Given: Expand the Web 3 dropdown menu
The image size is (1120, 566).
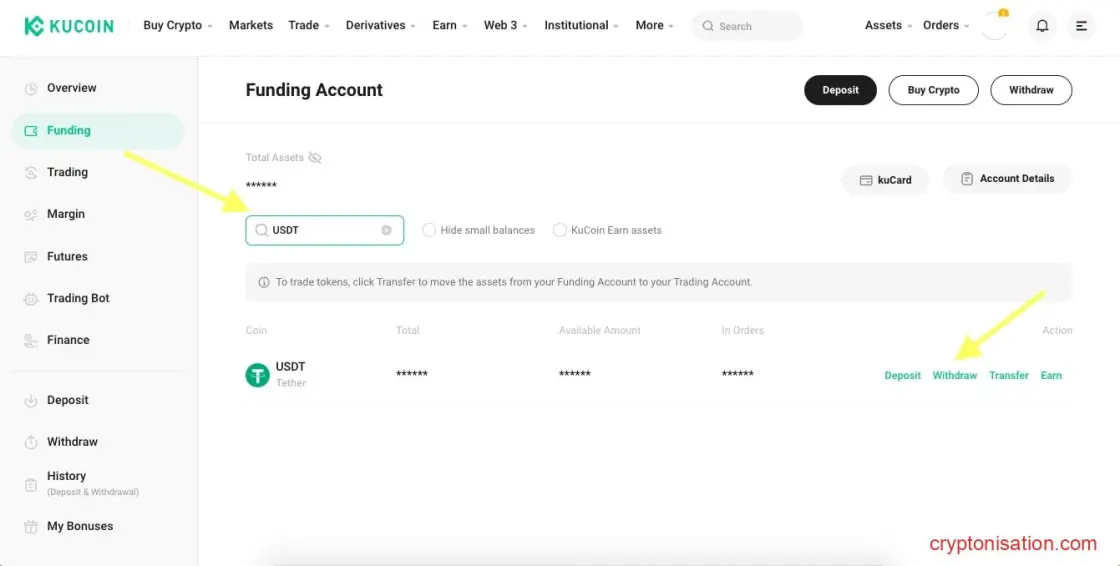Looking at the screenshot, I should (x=506, y=25).
